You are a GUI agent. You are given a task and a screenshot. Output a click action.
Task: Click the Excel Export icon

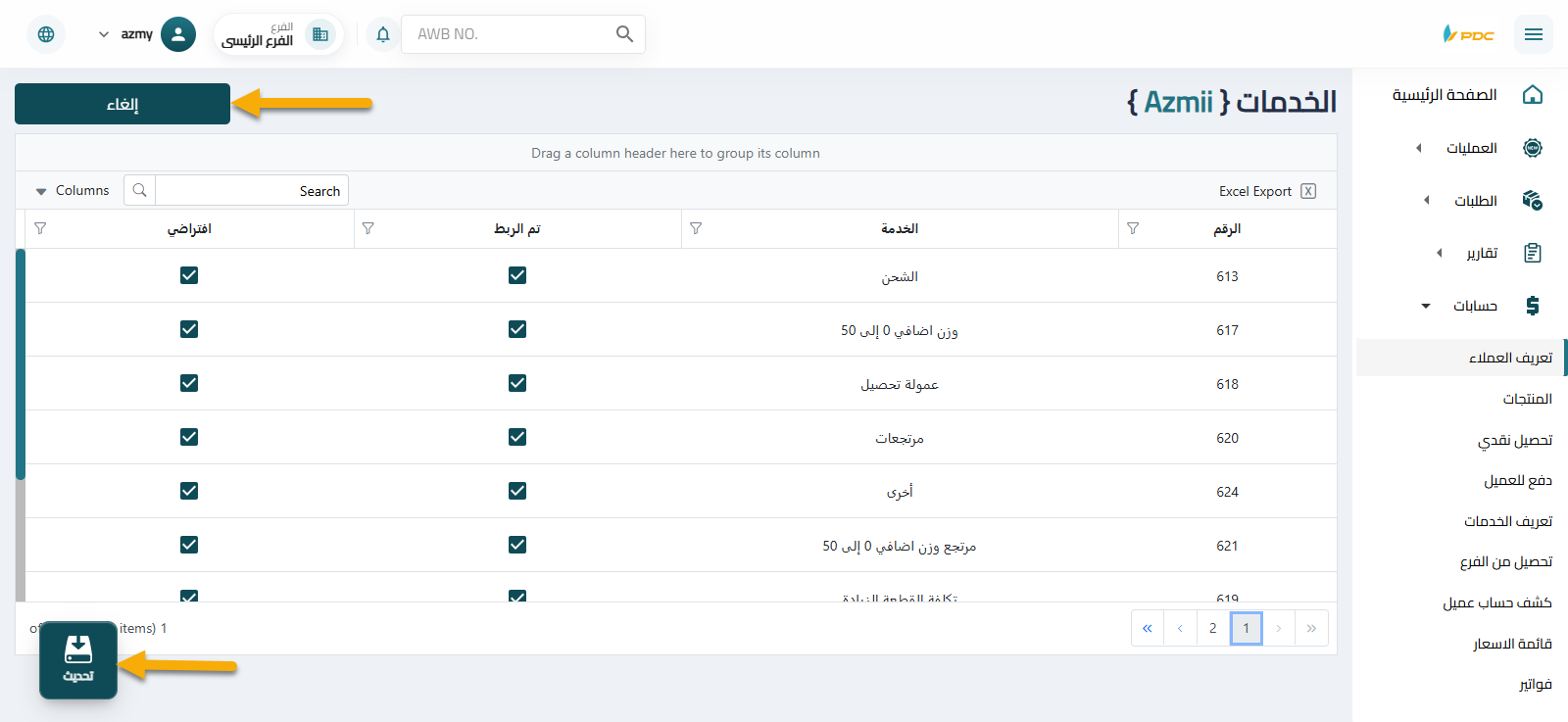(1307, 191)
